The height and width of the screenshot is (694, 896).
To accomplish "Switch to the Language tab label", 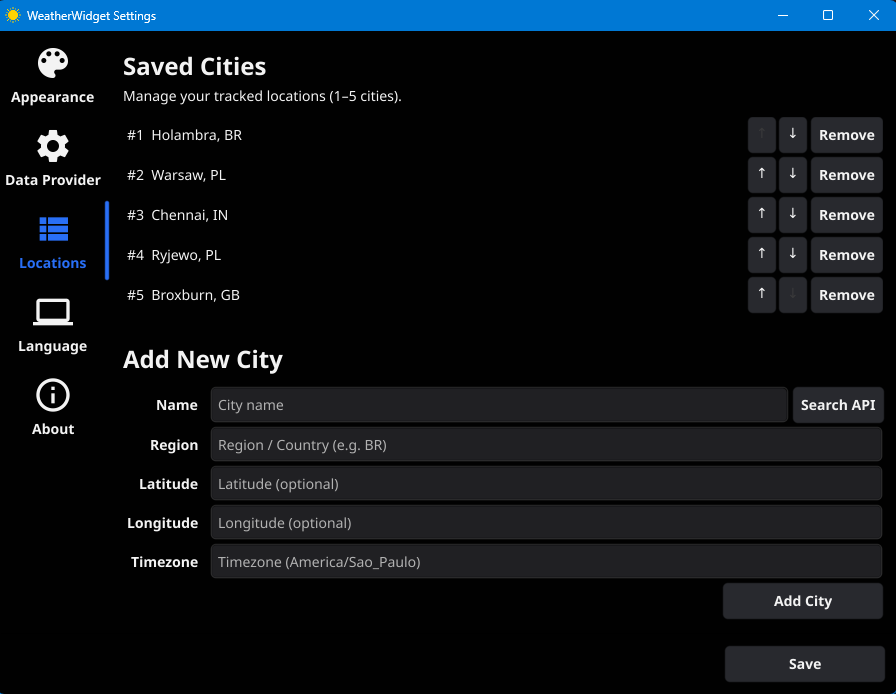I will [x=53, y=346].
